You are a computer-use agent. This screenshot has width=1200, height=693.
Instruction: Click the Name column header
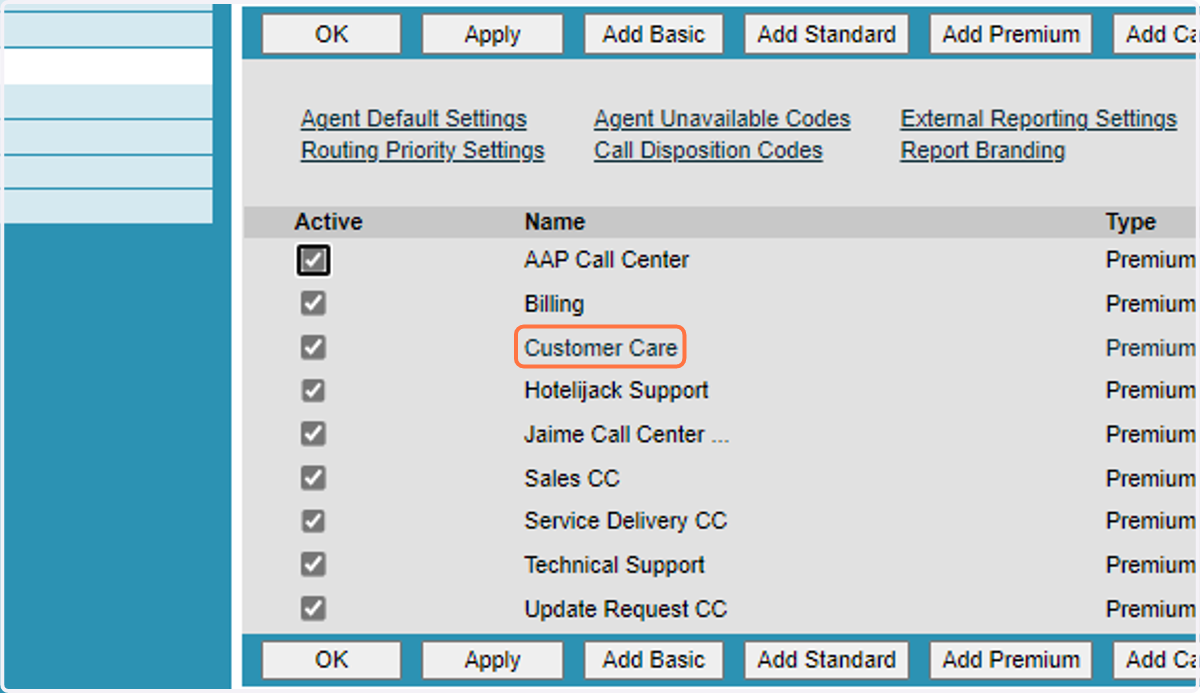(x=555, y=222)
